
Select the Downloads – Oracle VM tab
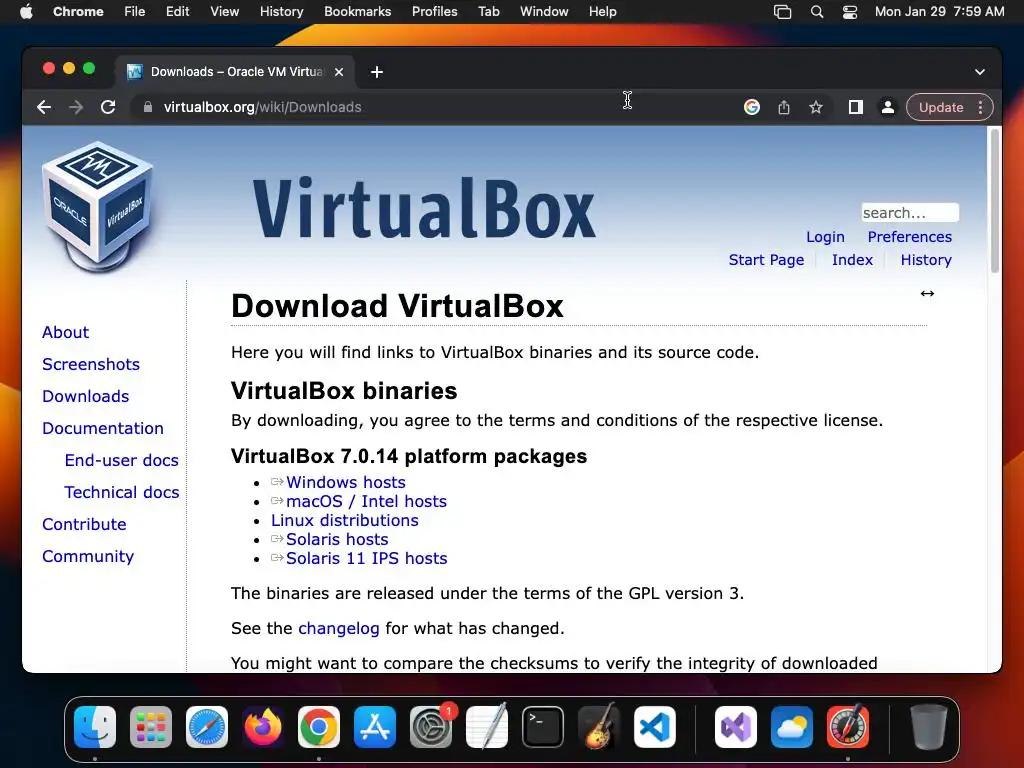235,72
